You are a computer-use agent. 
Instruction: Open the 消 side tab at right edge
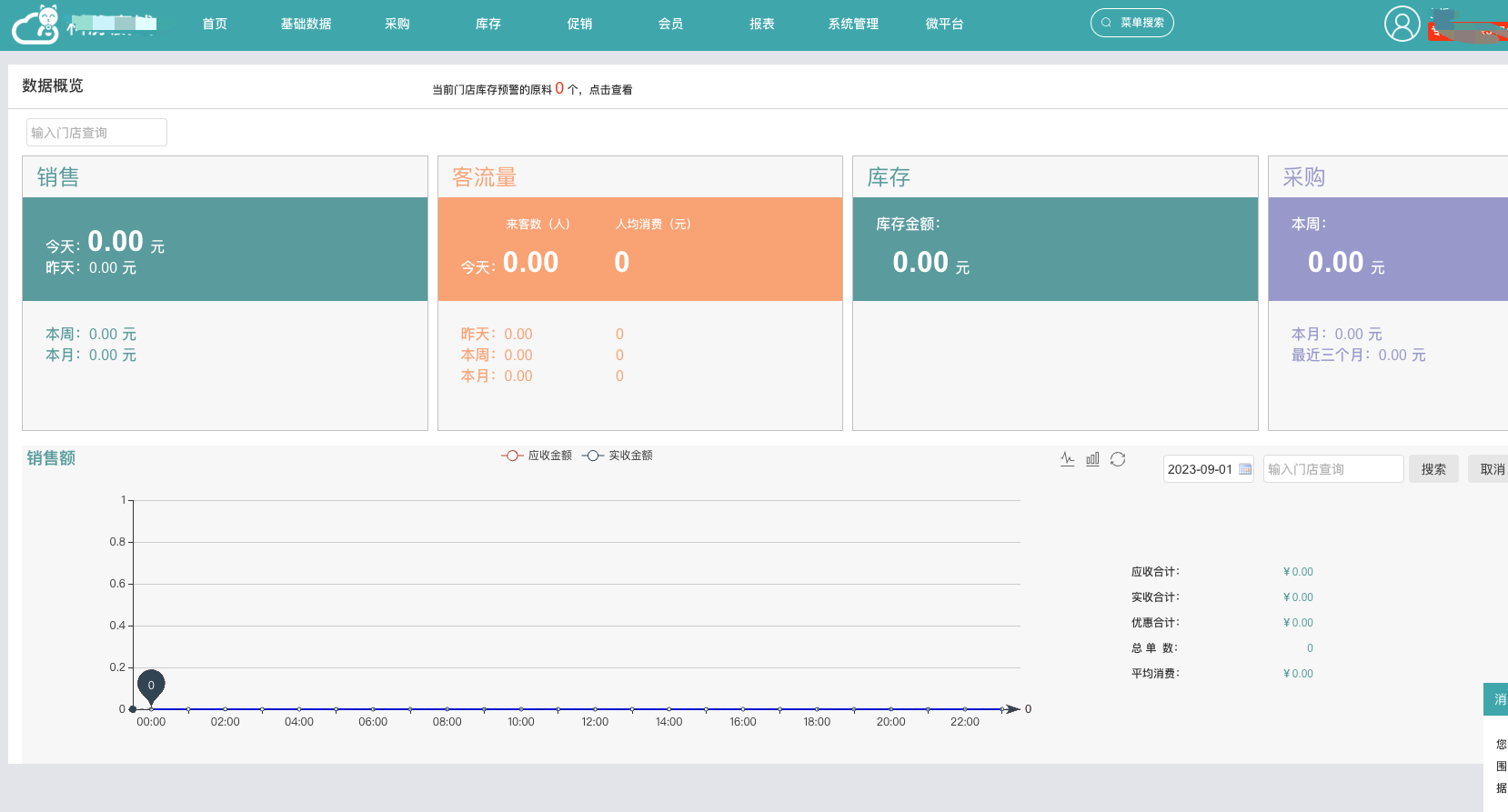coord(1498,699)
